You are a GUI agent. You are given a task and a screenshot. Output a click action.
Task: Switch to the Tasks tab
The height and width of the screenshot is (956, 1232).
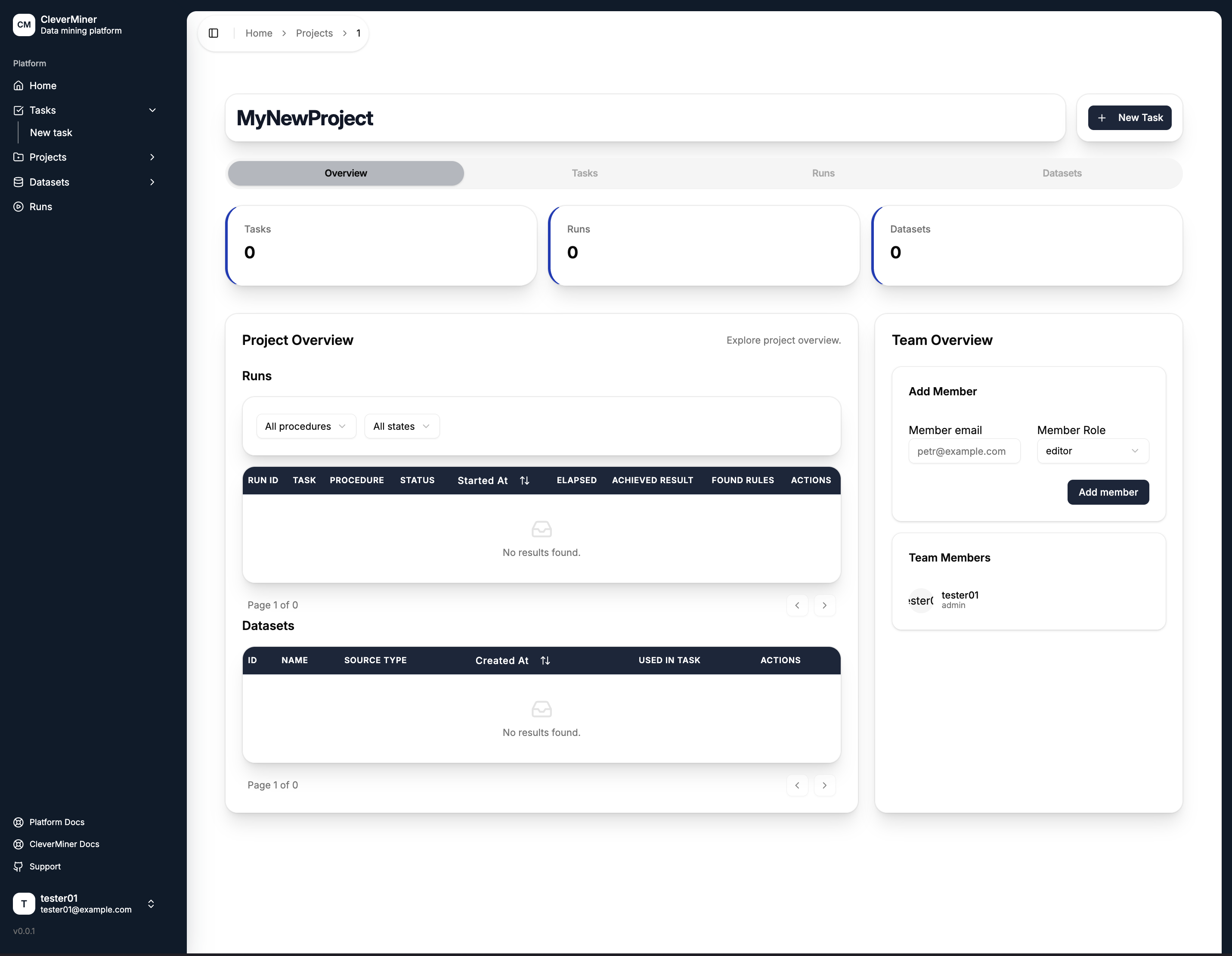click(585, 173)
